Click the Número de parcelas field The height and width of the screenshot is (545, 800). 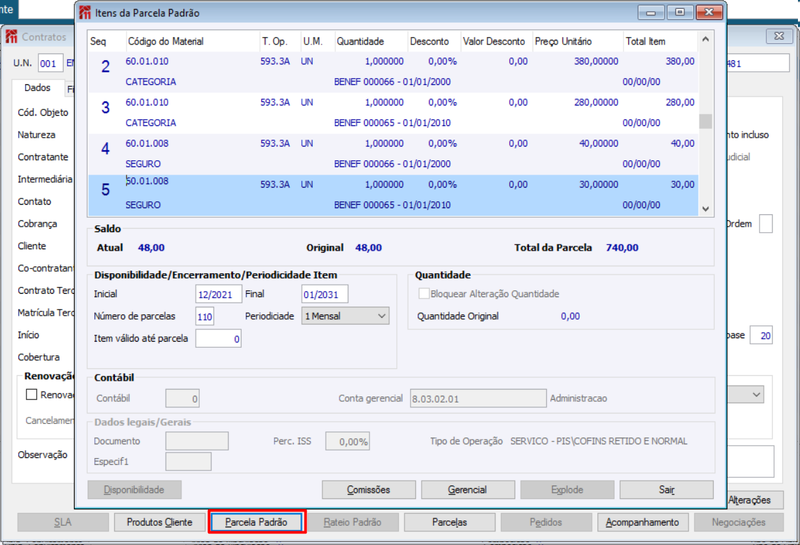tap(205, 316)
